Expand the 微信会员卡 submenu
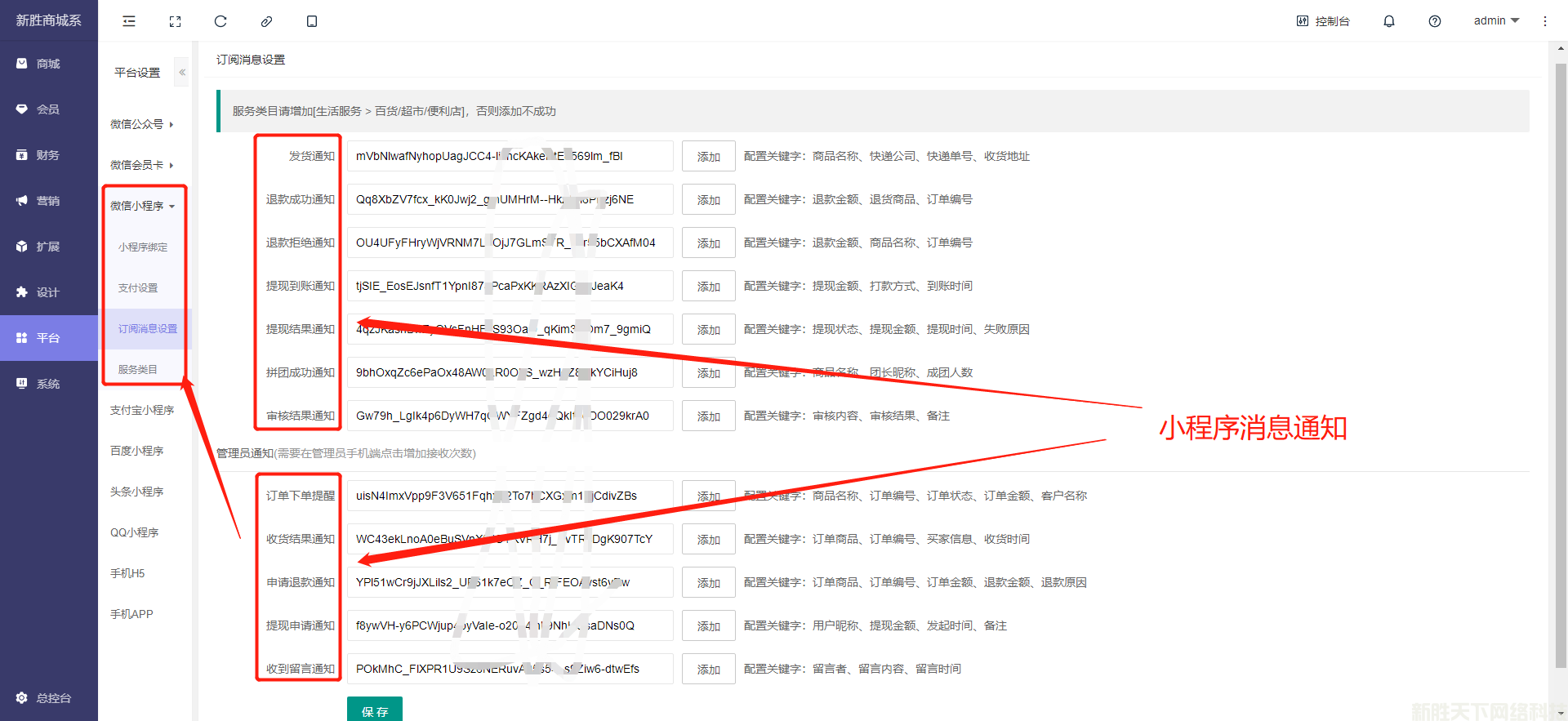Image resolution: width=1568 pixels, height=721 pixels. click(142, 165)
